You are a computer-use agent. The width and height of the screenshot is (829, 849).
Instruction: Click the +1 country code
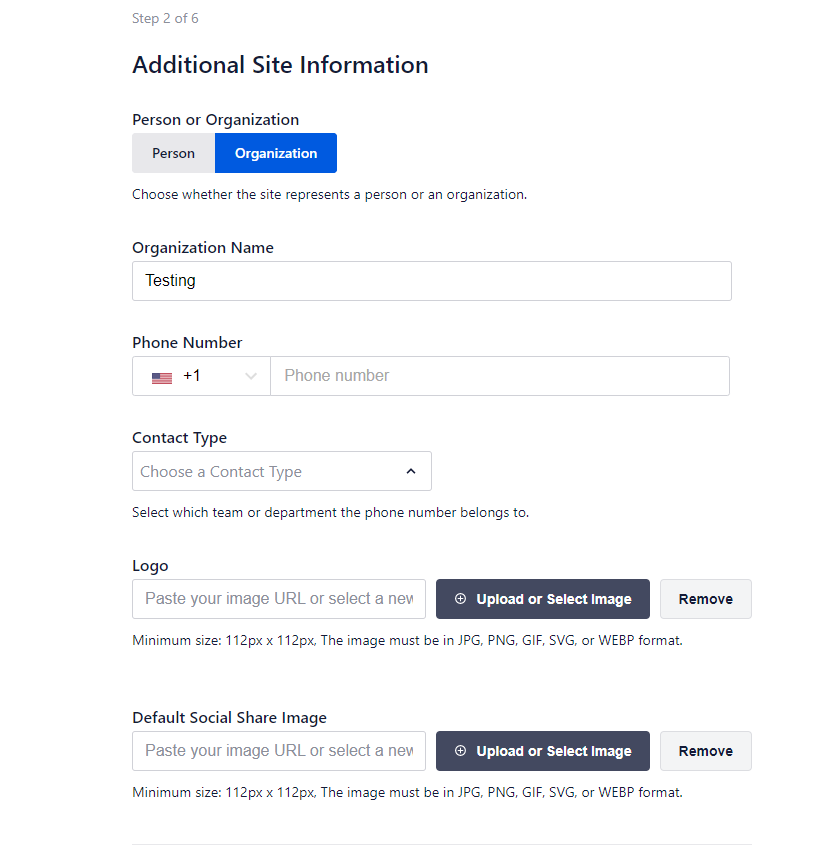tap(192, 375)
